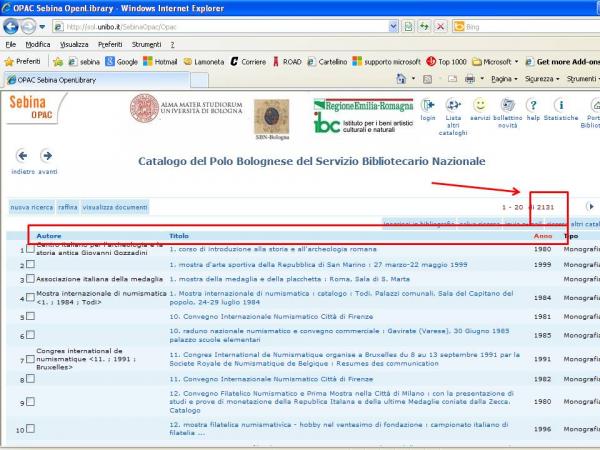Open the recent pages dropdown beside the Forward button
This screenshot has width=600, height=450.
[x=42, y=27]
